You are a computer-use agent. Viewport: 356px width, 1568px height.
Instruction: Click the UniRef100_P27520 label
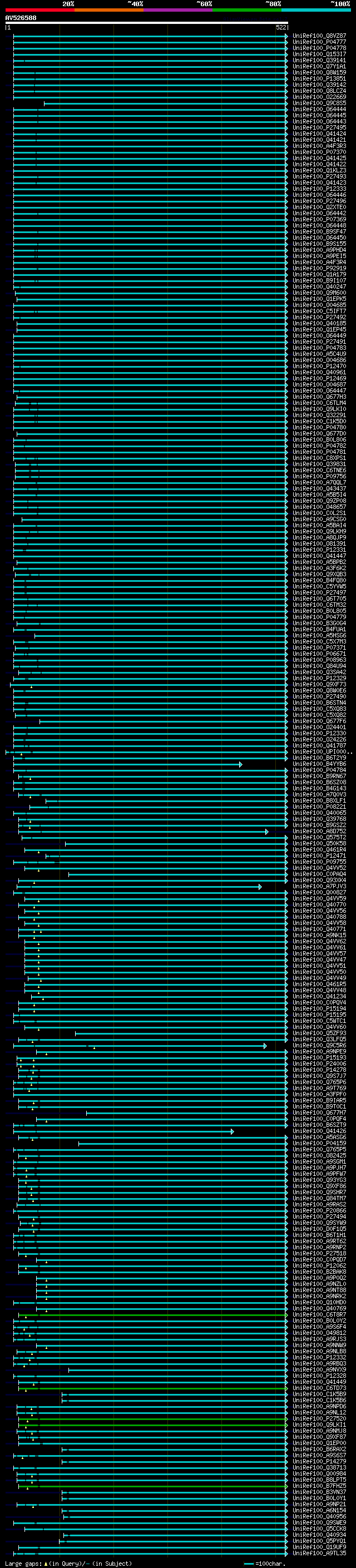click(319, 1418)
